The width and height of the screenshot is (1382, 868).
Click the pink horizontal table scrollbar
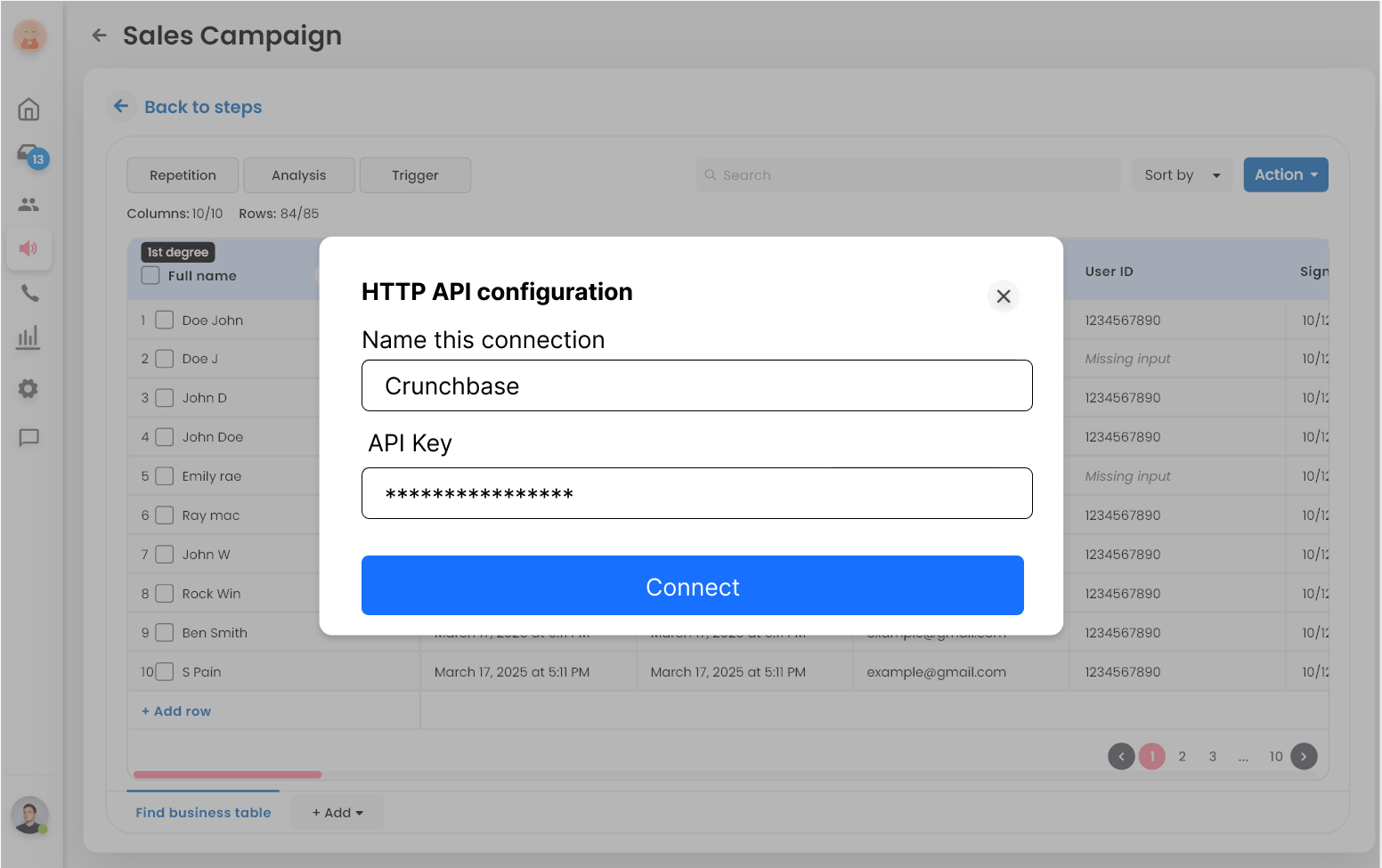(x=227, y=775)
